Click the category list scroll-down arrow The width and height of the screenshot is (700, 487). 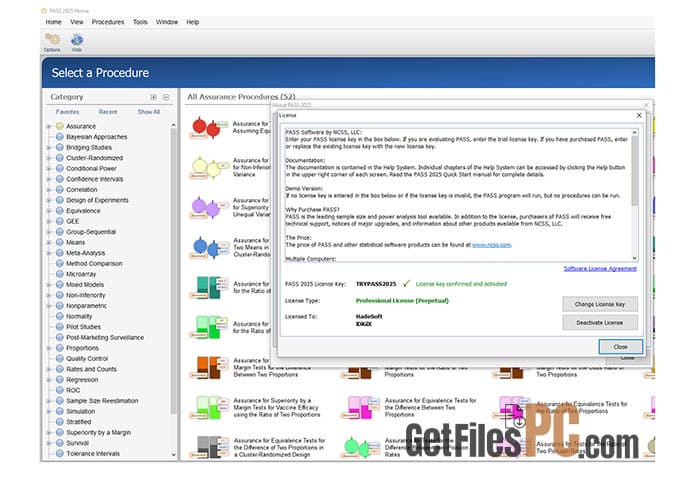tap(174, 454)
